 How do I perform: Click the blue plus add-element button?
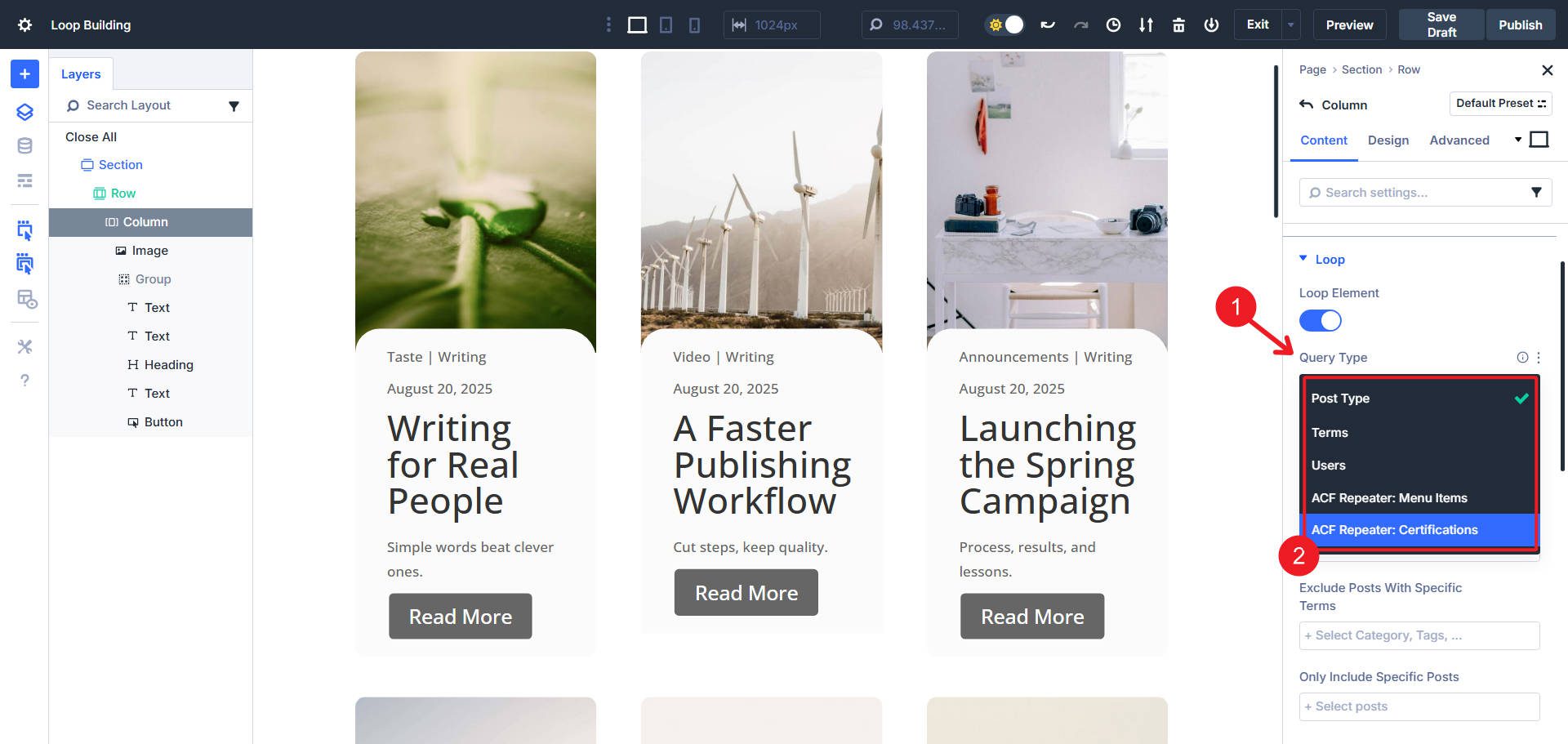[24, 74]
